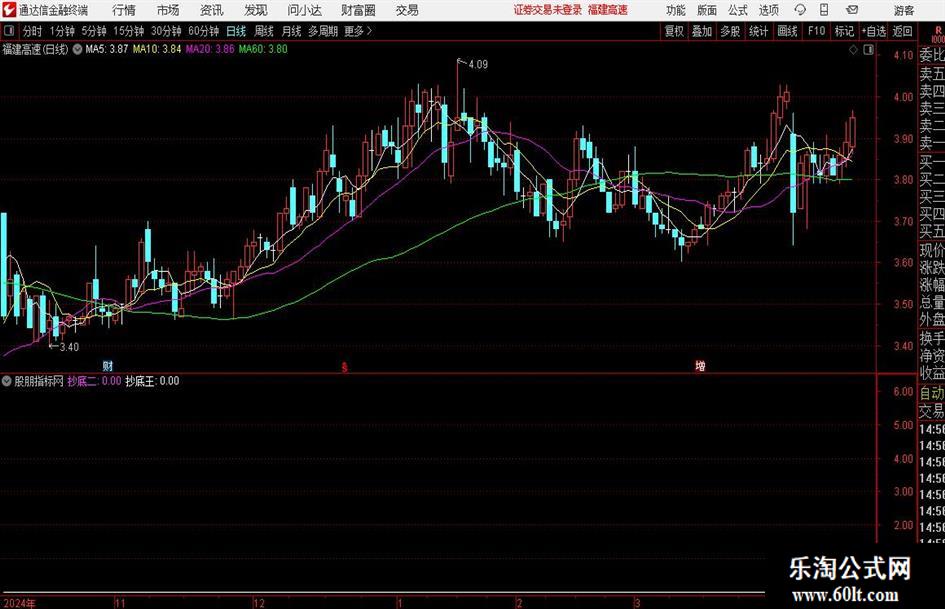Screen dimensions: 945x609
Task: Add stock via +自选 button
Action: pos(873,31)
